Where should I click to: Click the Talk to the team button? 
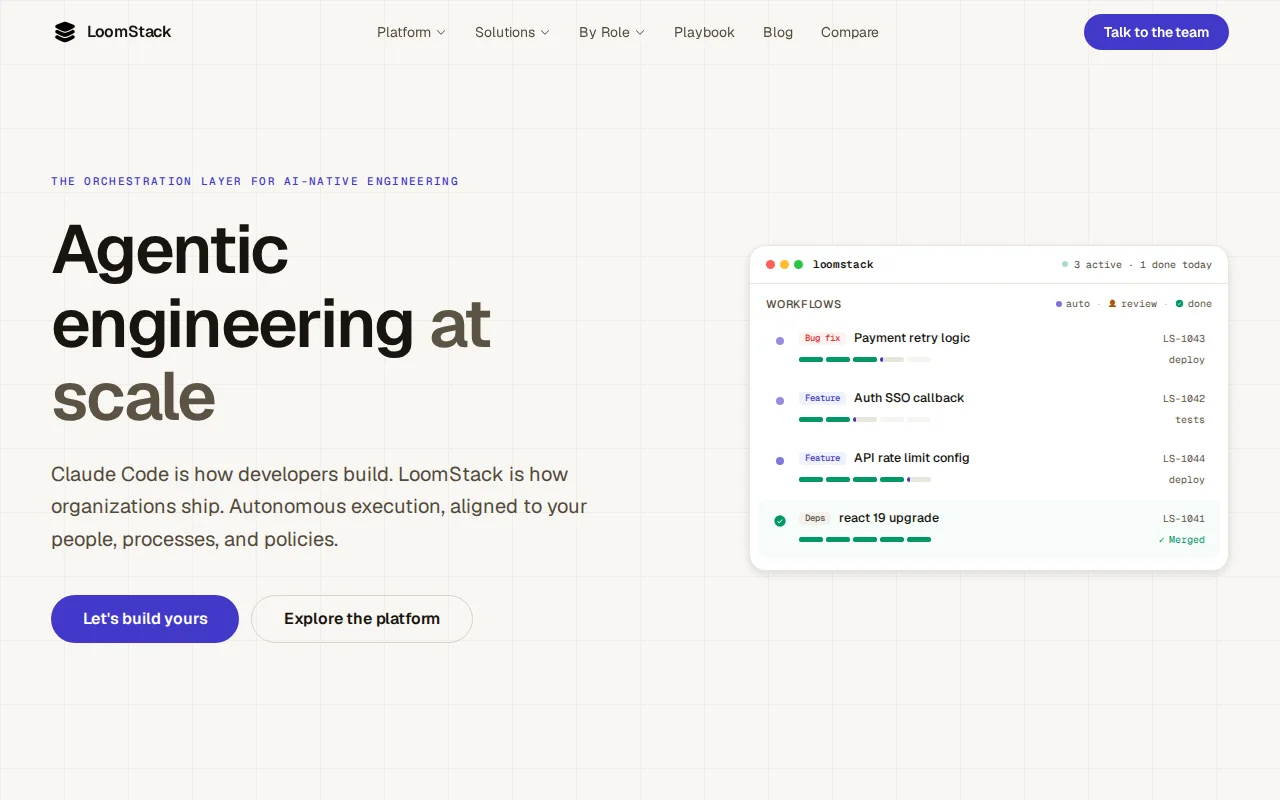coord(1156,32)
